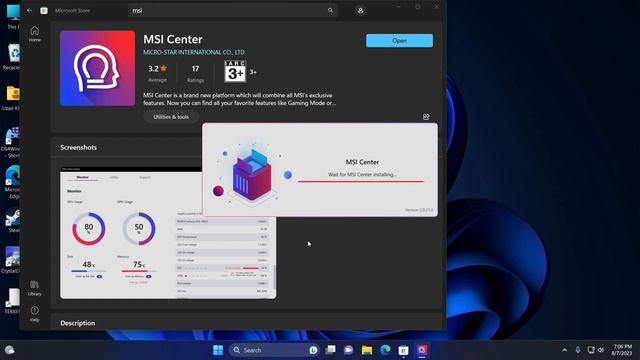Click the 'Wait for MSI Center installing...' text
The height and width of the screenshot is (360, 640).
362,174
